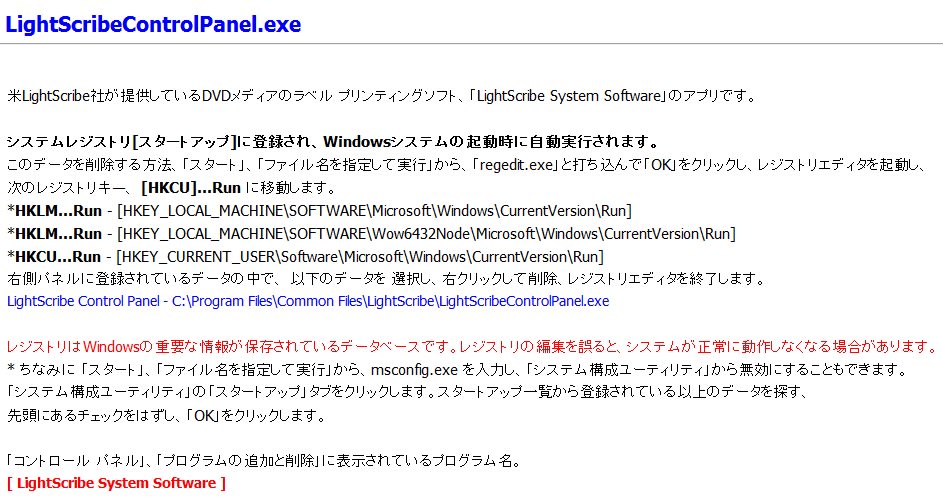Click the HKEY_CURRENT_USER Run registry path
The image size is (943, 497).
(360, 256)
